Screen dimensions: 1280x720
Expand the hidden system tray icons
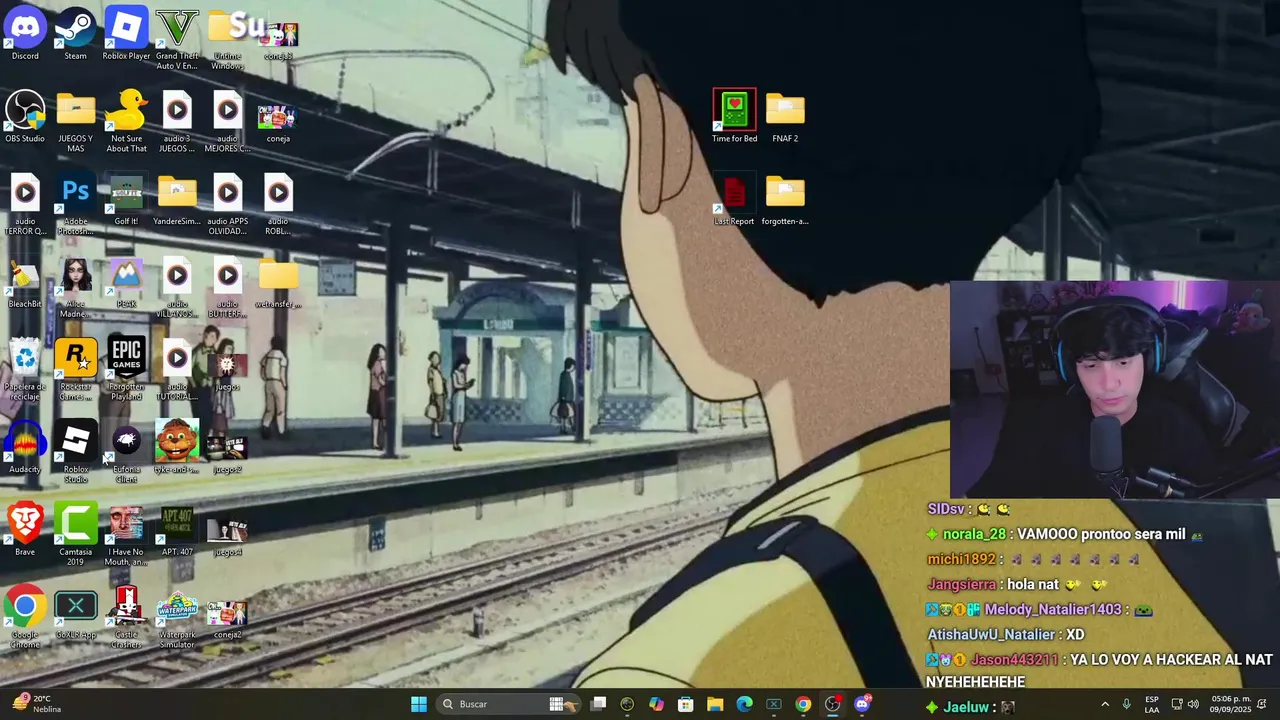[x=1105, y=704]
